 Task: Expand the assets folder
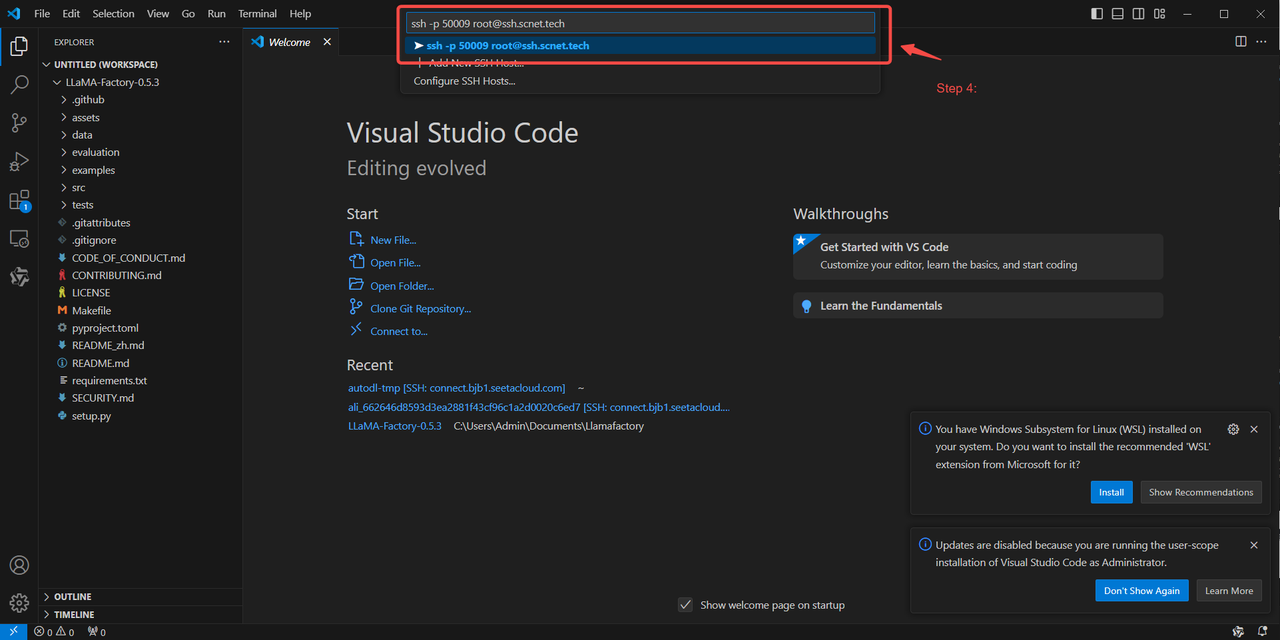coord(85,117)
